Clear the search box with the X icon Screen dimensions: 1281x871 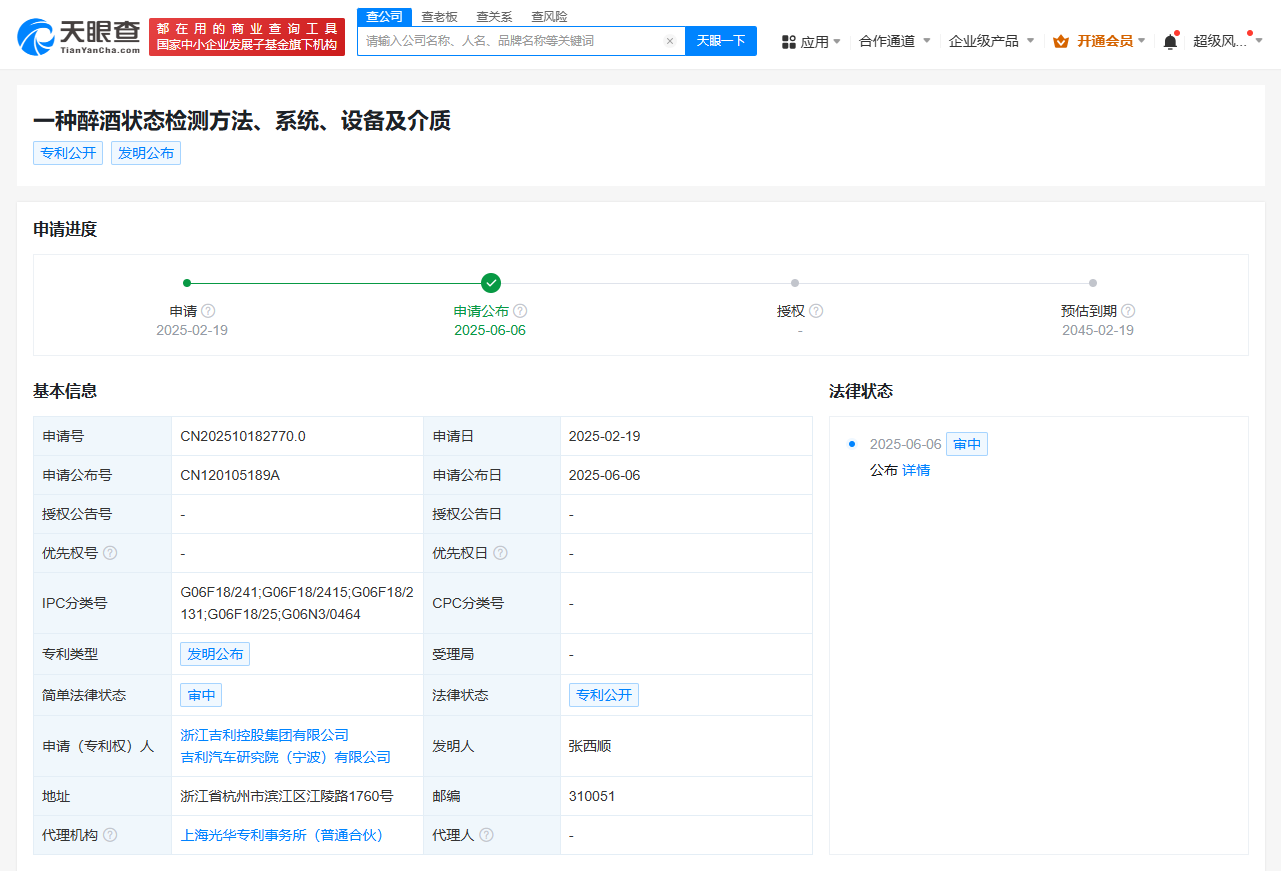[x=670, y=41]
